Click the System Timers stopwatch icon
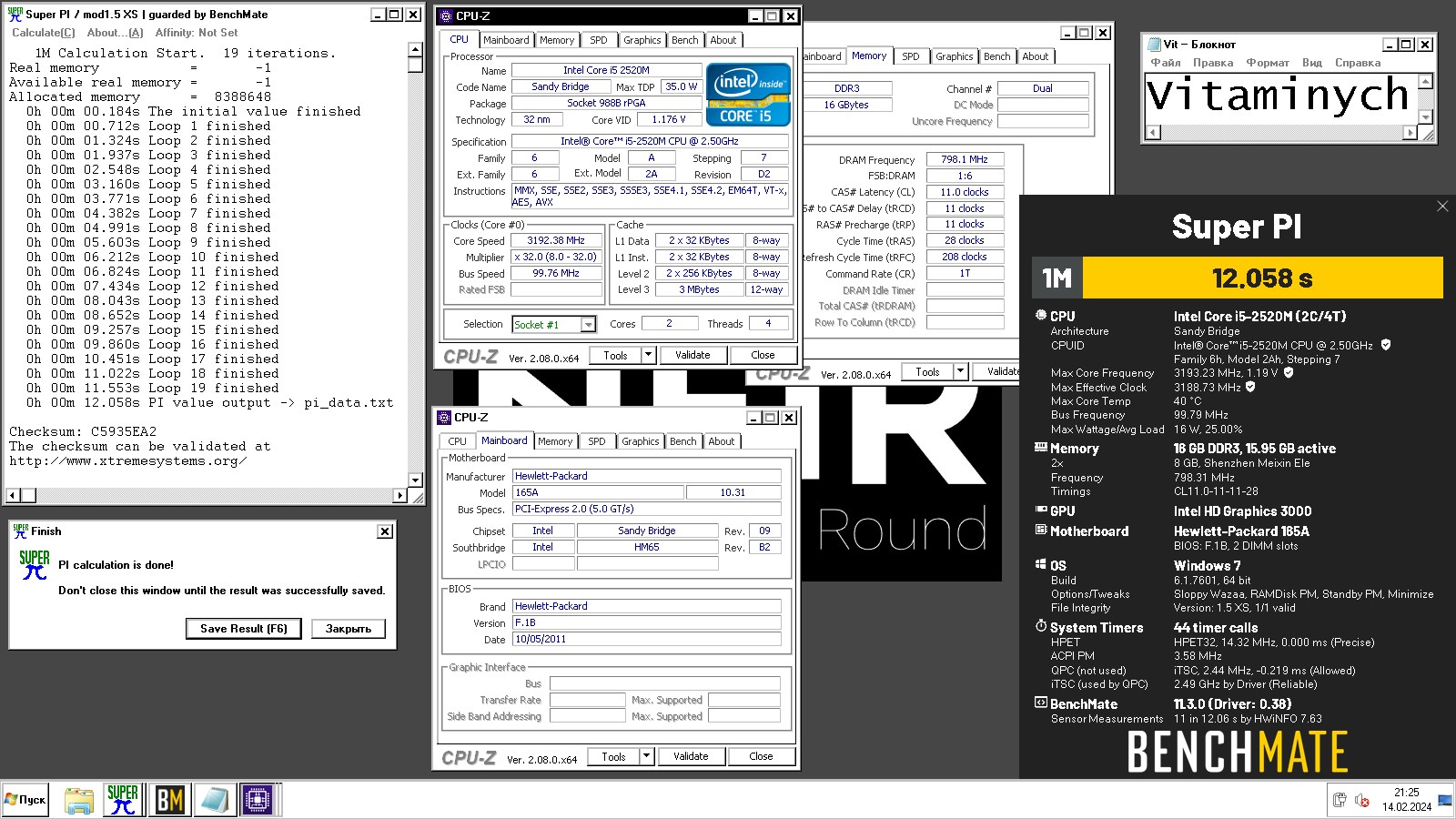The image size is (1456, 819). [x=1040, y=626]
